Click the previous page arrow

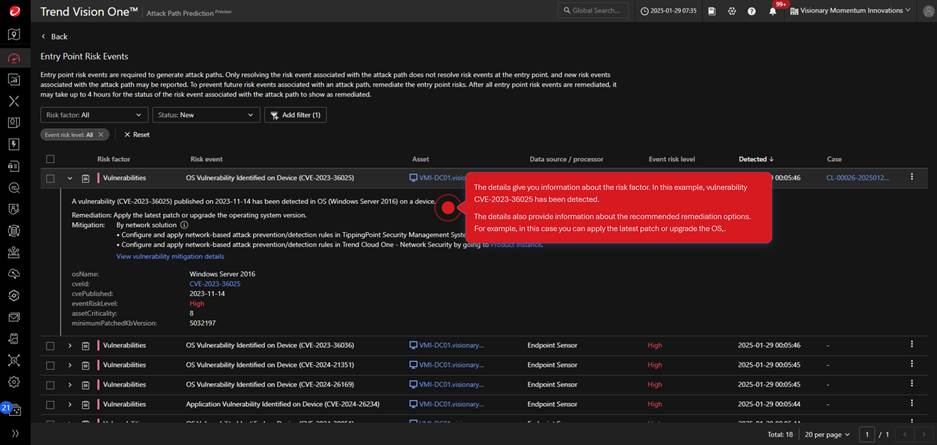click(906, 434)
